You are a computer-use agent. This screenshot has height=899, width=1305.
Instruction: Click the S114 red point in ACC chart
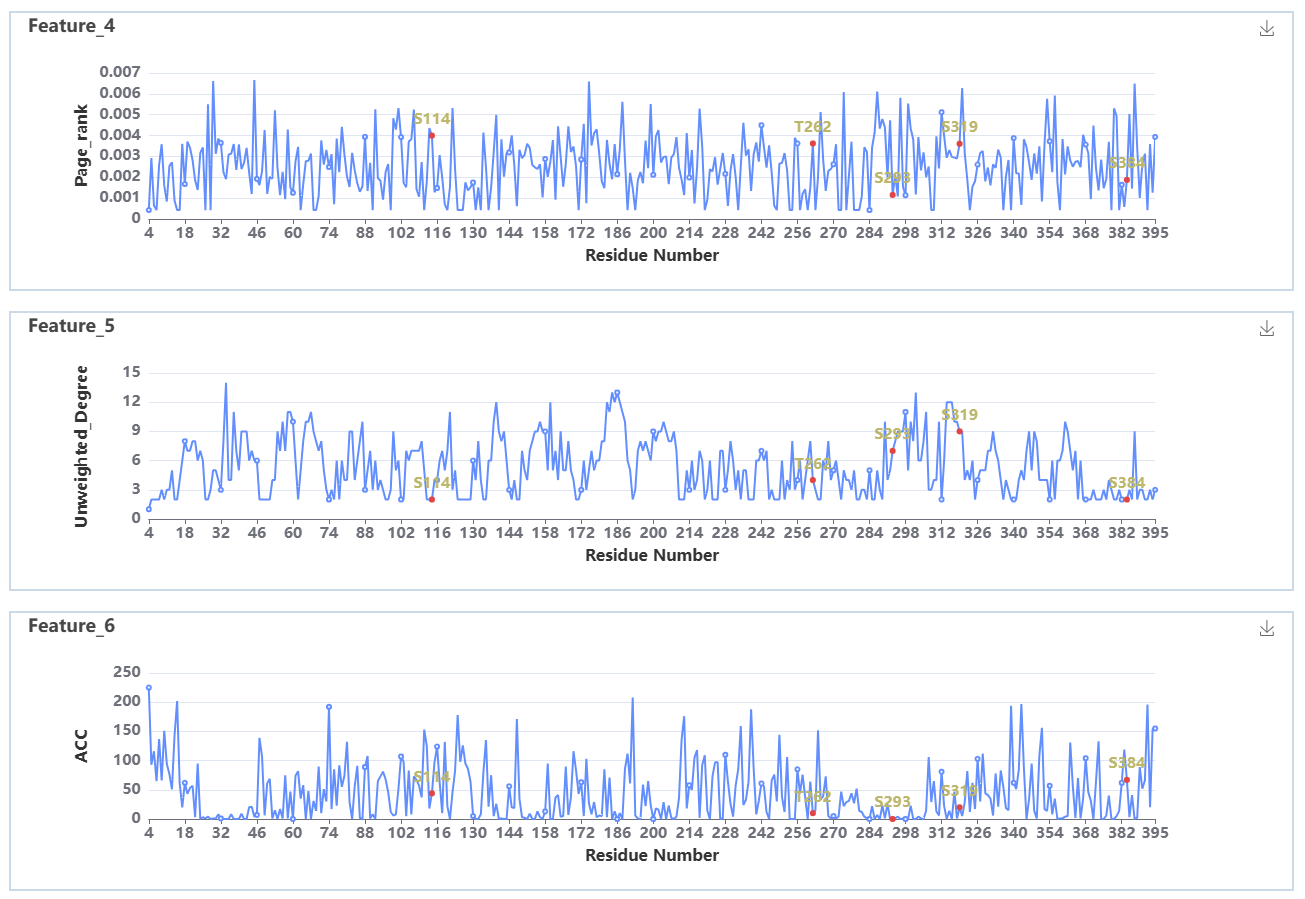pos(432,793)
